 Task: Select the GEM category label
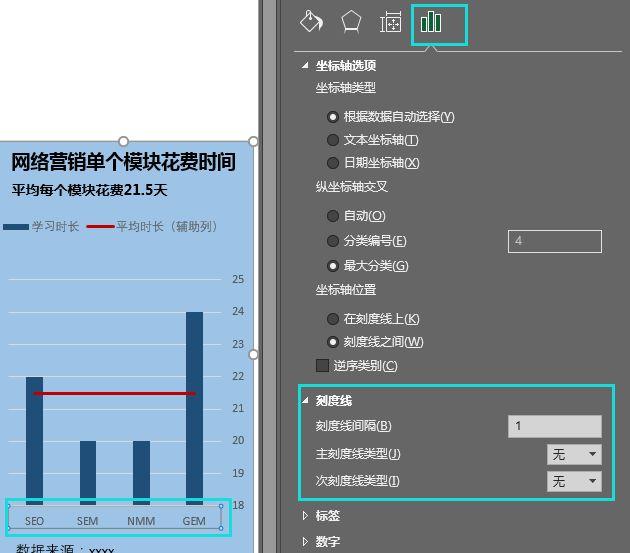(194, 521)
